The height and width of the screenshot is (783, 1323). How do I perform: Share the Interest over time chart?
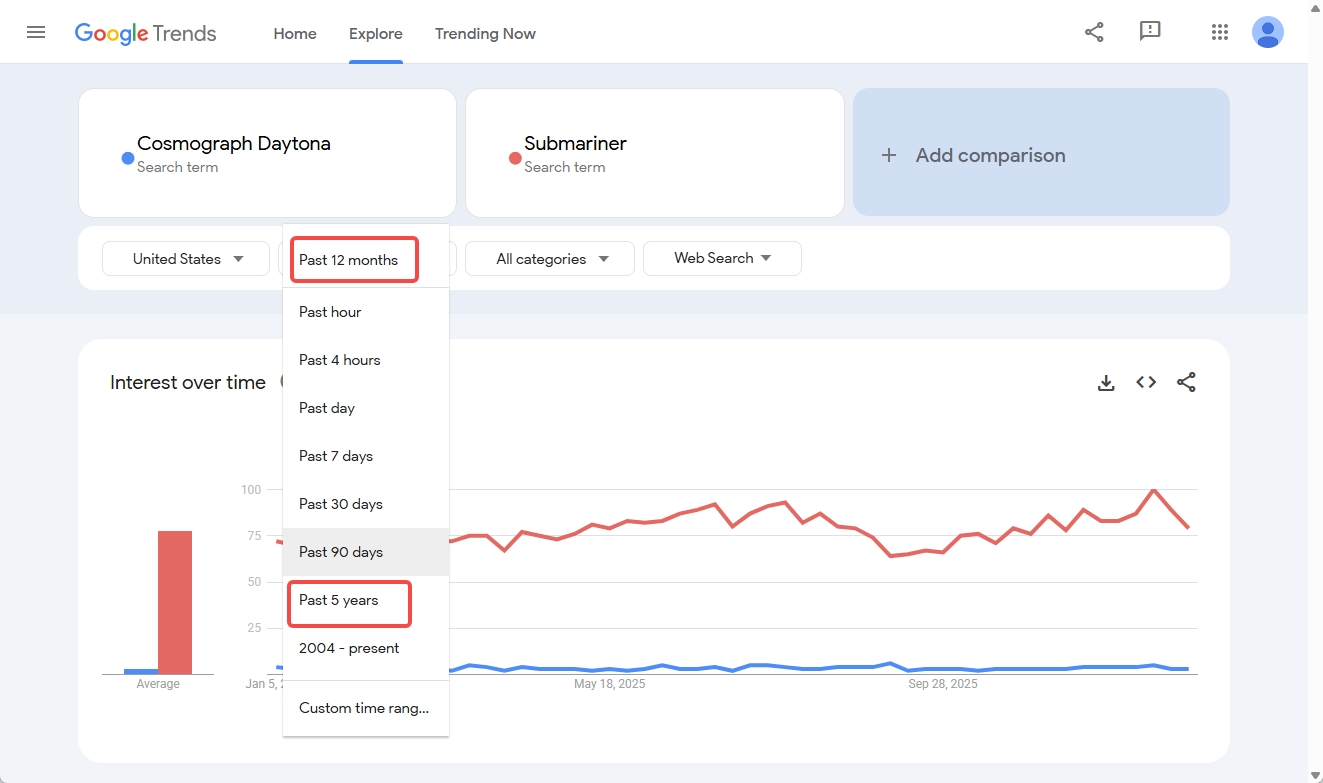[x=1186, y=382]
